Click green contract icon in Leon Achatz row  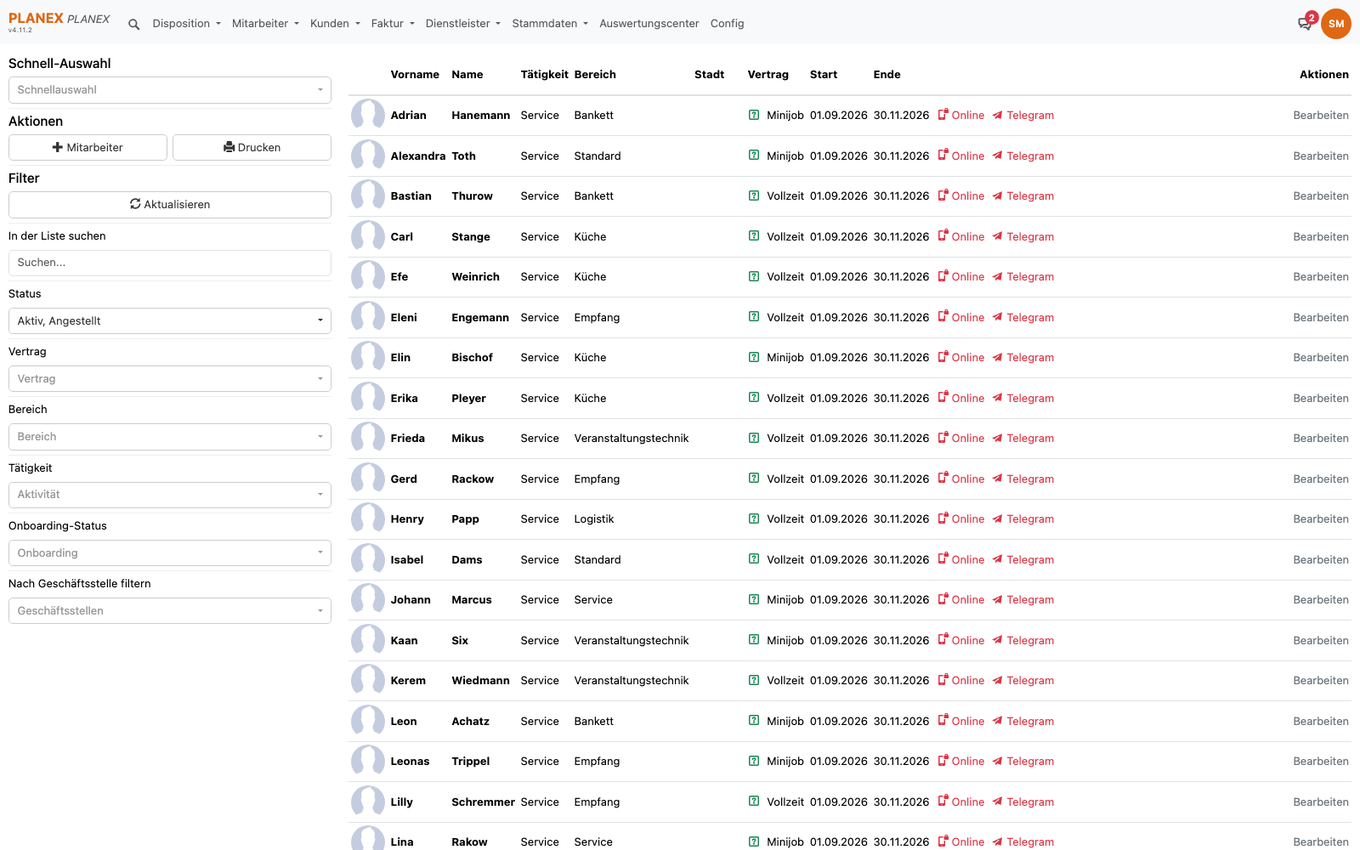pos(754,721)
